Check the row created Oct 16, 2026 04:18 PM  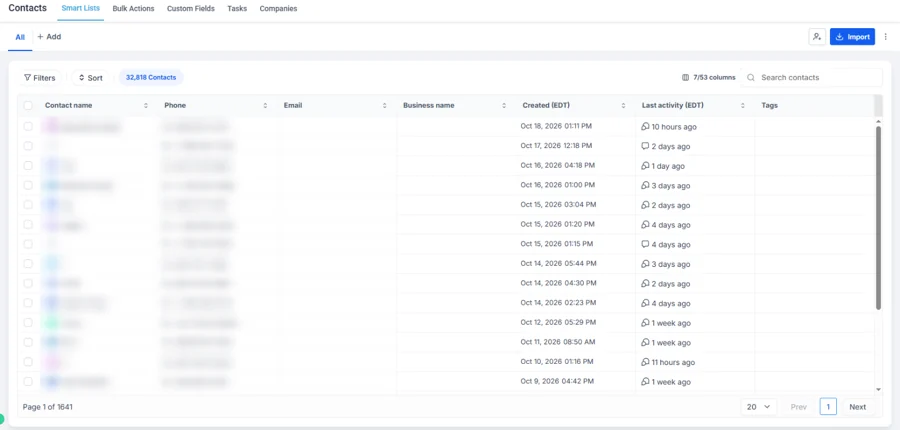[28, 165]
